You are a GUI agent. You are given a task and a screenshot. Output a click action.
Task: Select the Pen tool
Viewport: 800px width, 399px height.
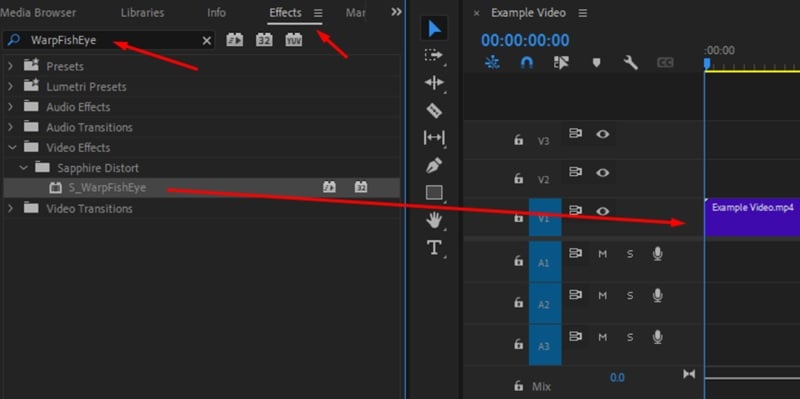point(434,165)
